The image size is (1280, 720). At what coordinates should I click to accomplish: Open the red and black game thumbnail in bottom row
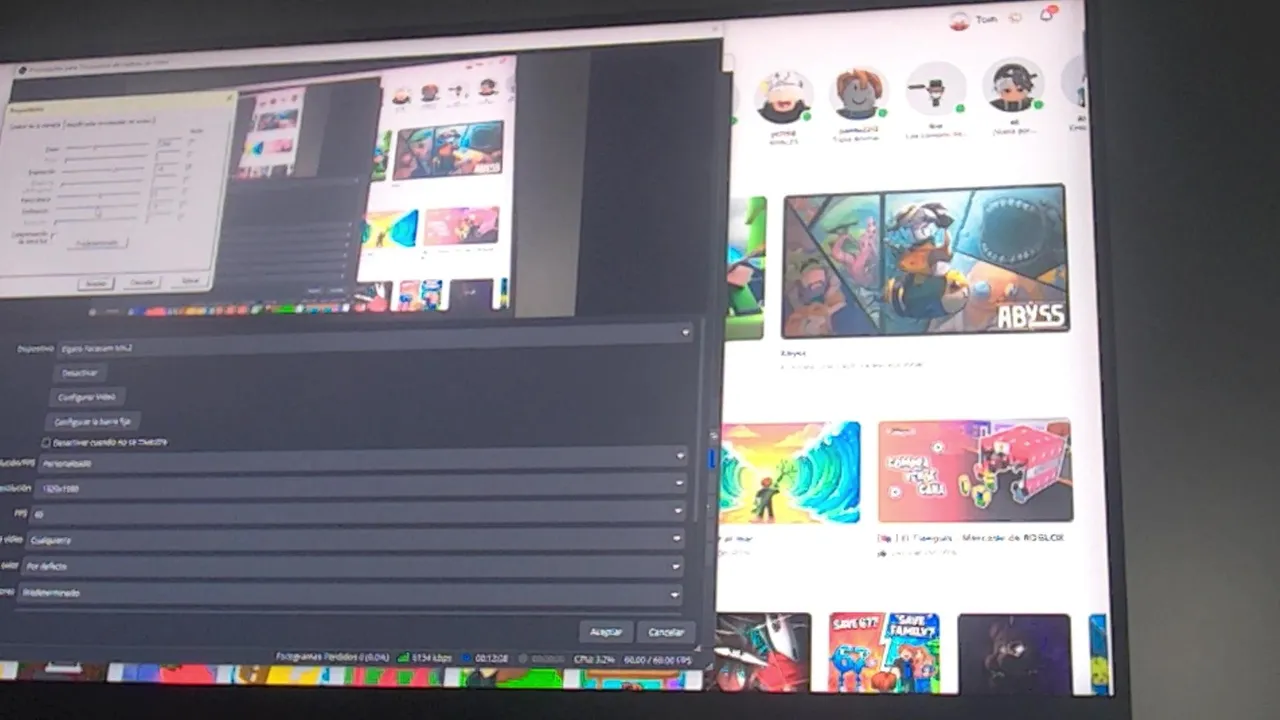pos(762,652)
